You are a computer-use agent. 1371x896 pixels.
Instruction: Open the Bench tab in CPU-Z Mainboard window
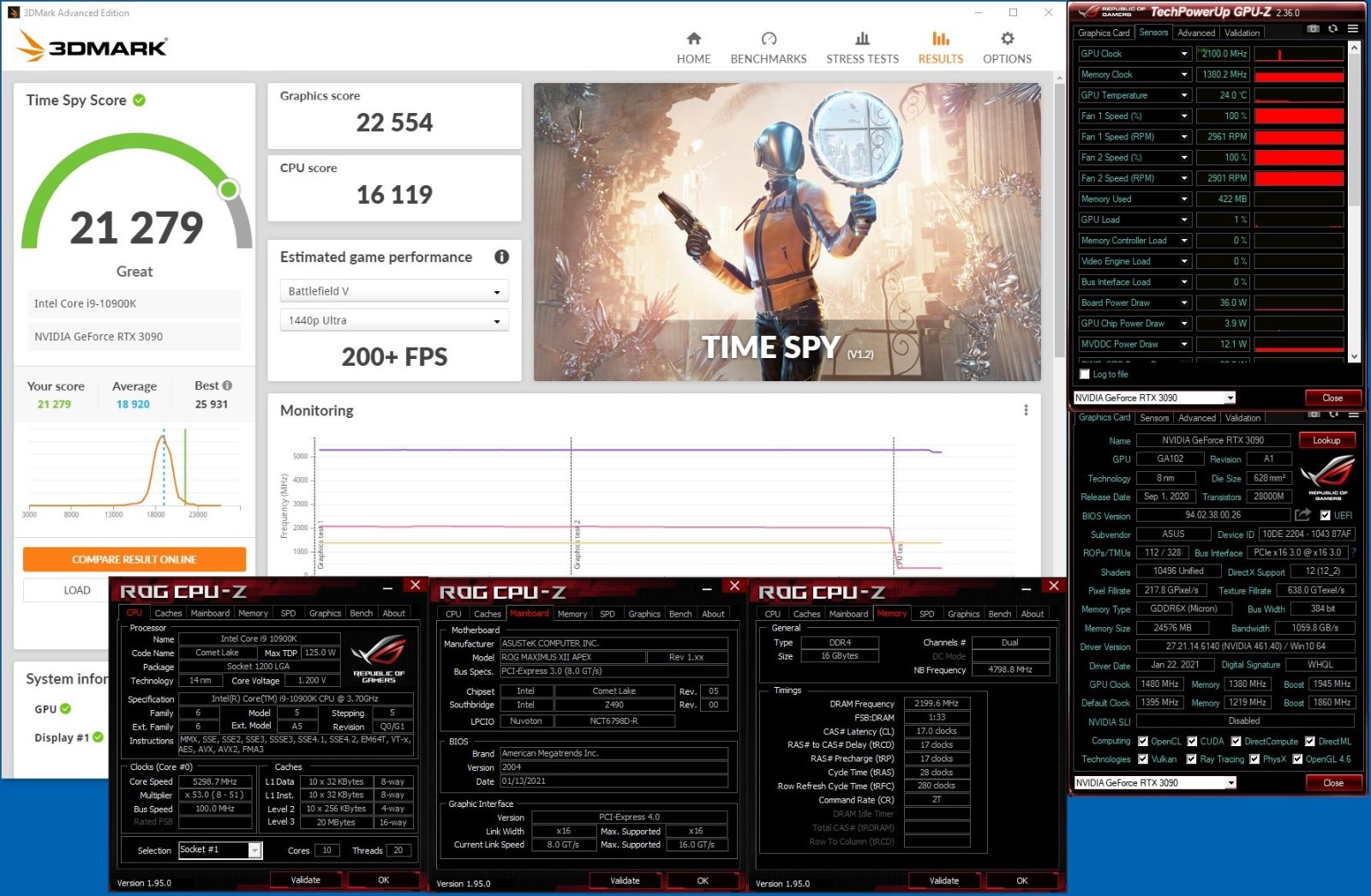680,613
